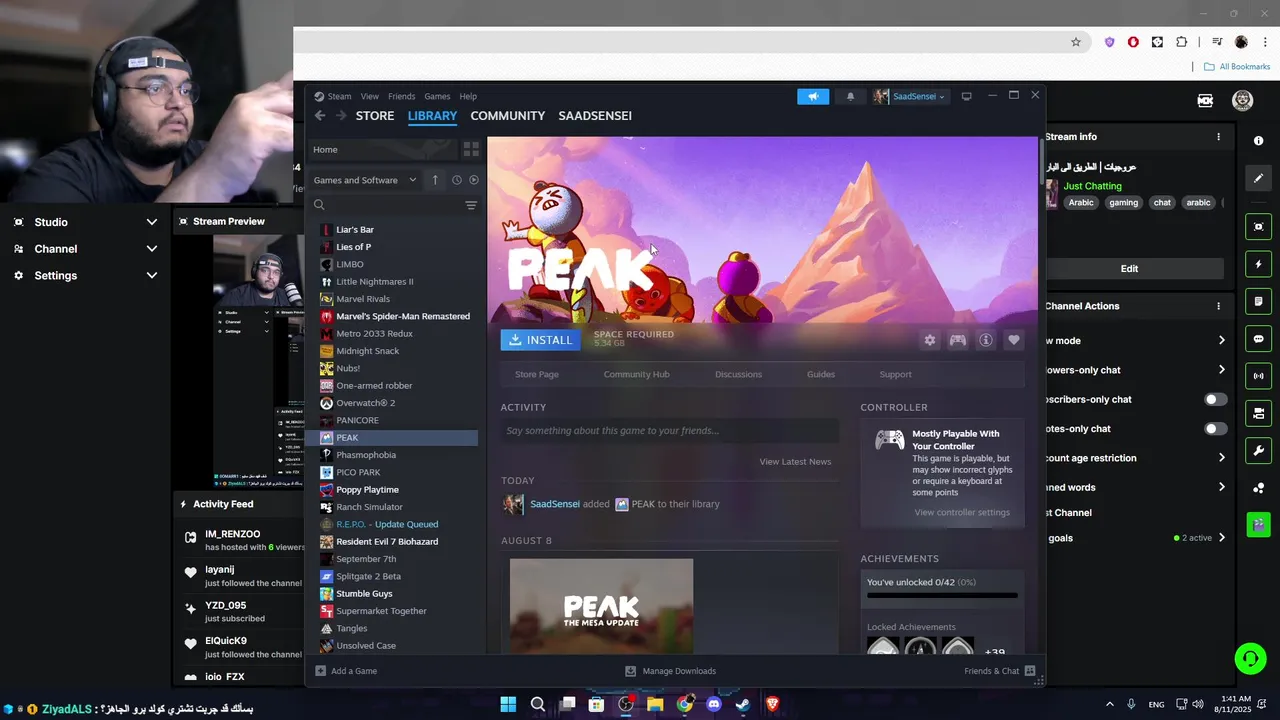This screenshot has width=1280, height=720.
Task: Open PEAK controller layout icon
Action: click(958, 340)
